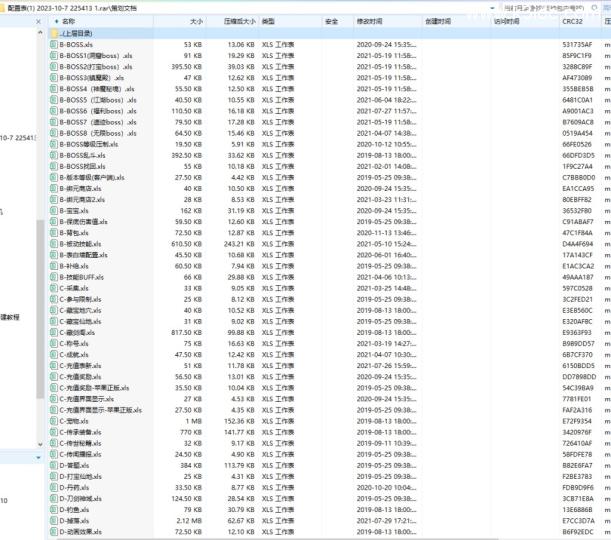
Task: Click the compressed size cell "99.88 KB"
Action: click(x=241, y=332)
